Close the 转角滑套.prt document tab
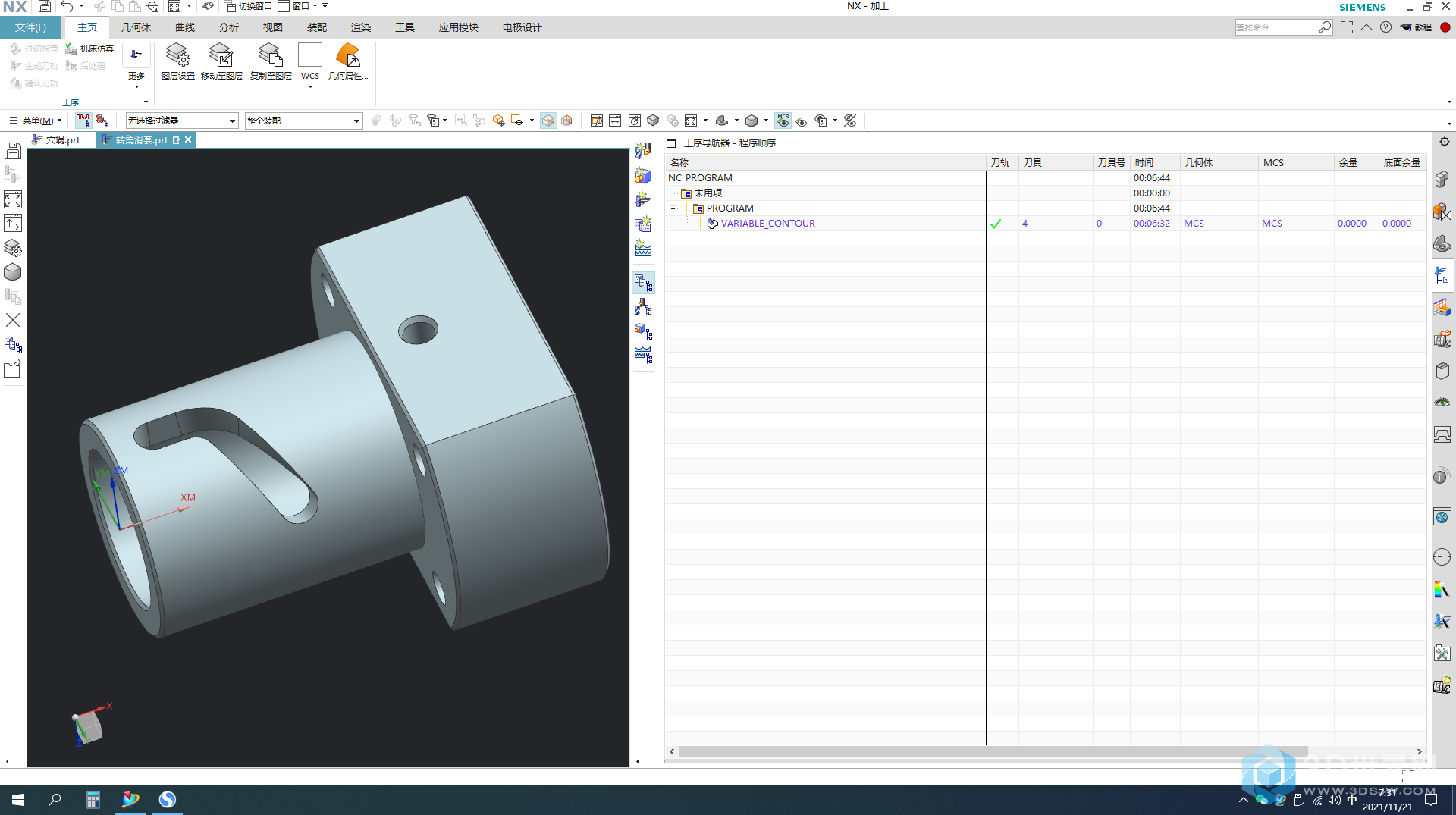1456x815 pixels. pos(188,139)
